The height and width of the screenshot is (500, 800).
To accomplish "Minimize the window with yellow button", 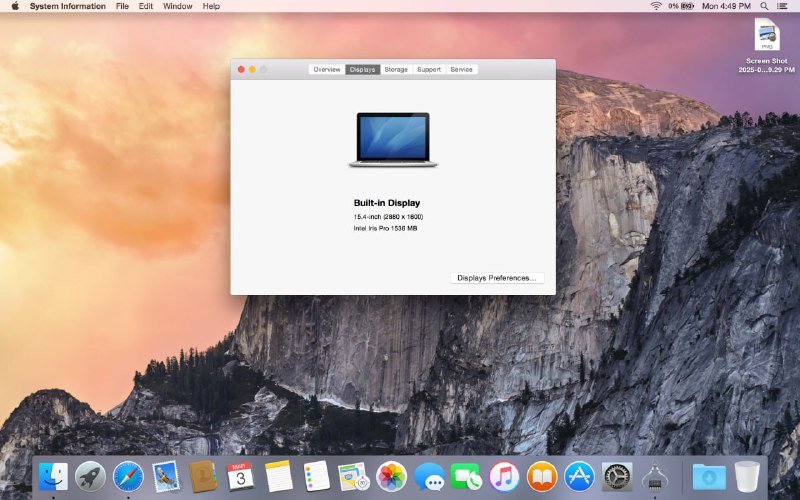I will pos(252,69).
